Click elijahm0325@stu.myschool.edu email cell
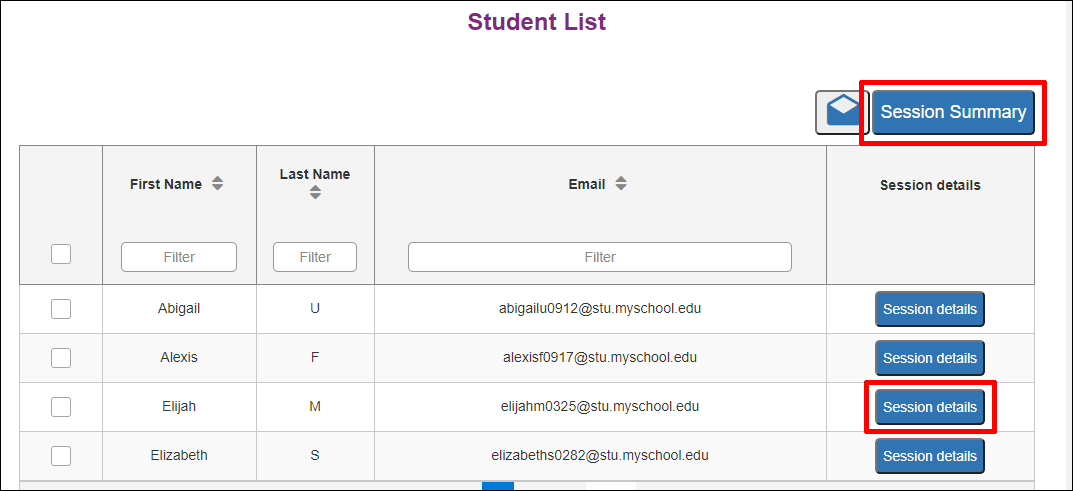1073x491 pixels. [600, 406]
